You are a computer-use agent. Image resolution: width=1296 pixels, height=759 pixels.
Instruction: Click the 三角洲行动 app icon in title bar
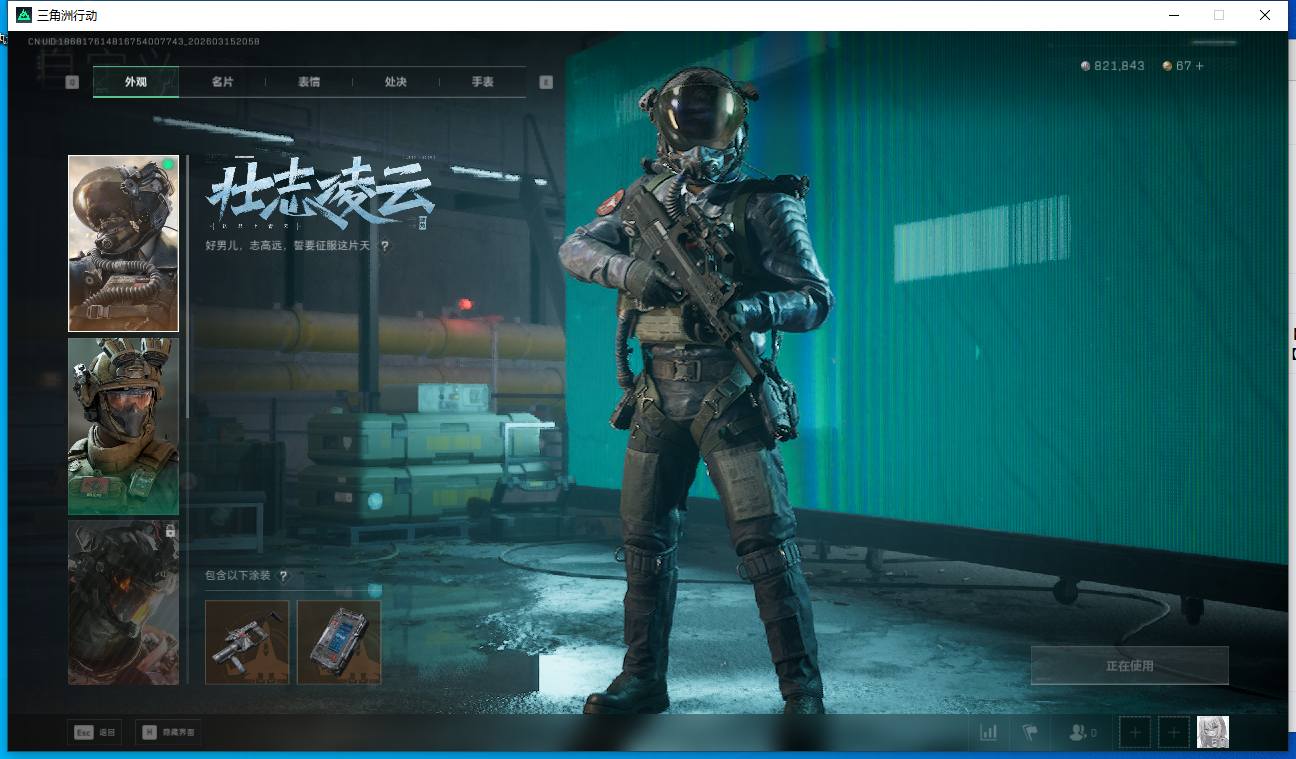coord(24,15)
